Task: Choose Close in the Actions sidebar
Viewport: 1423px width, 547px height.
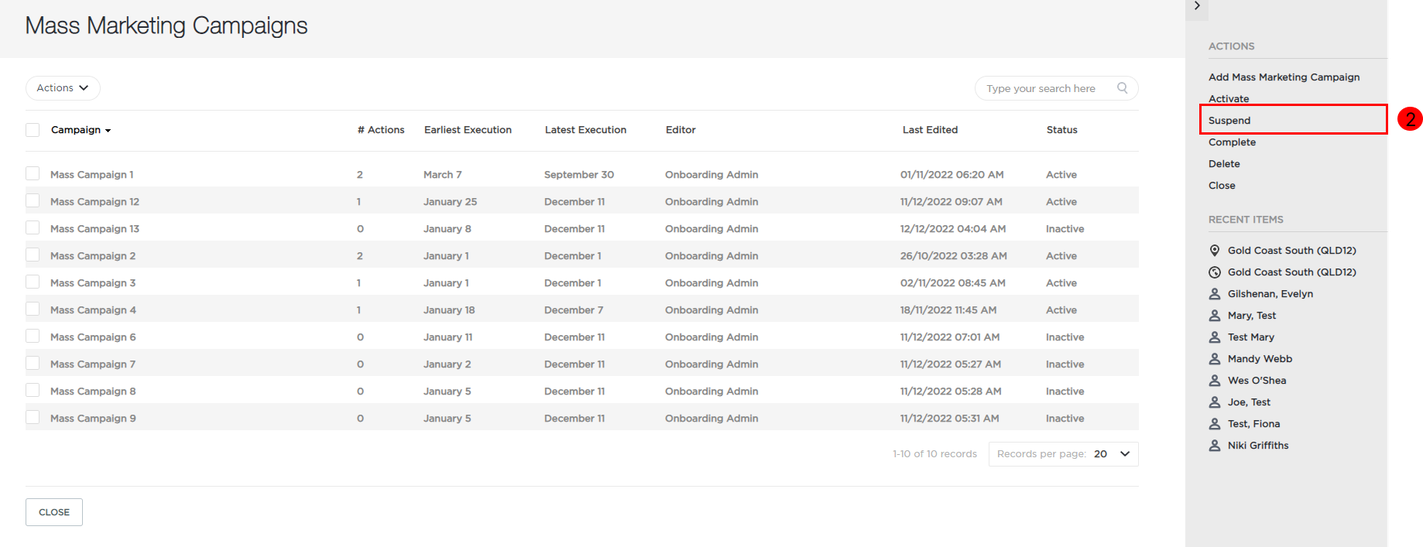Action: 1221,185
